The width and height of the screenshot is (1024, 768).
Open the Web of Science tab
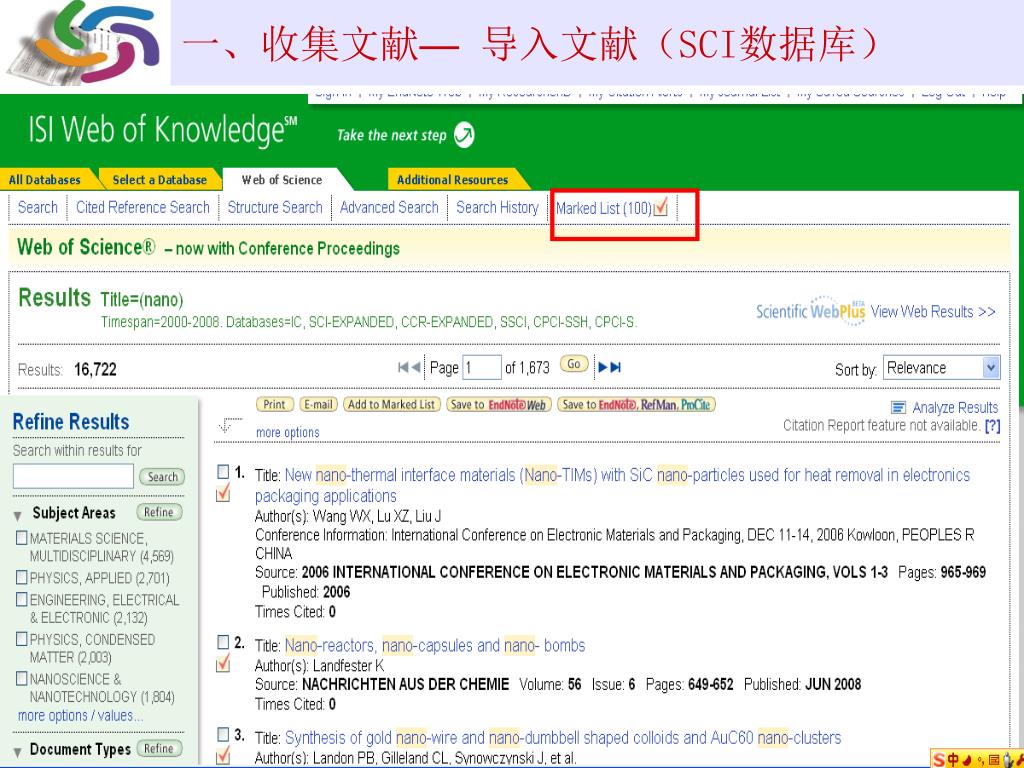click(281, 180)
